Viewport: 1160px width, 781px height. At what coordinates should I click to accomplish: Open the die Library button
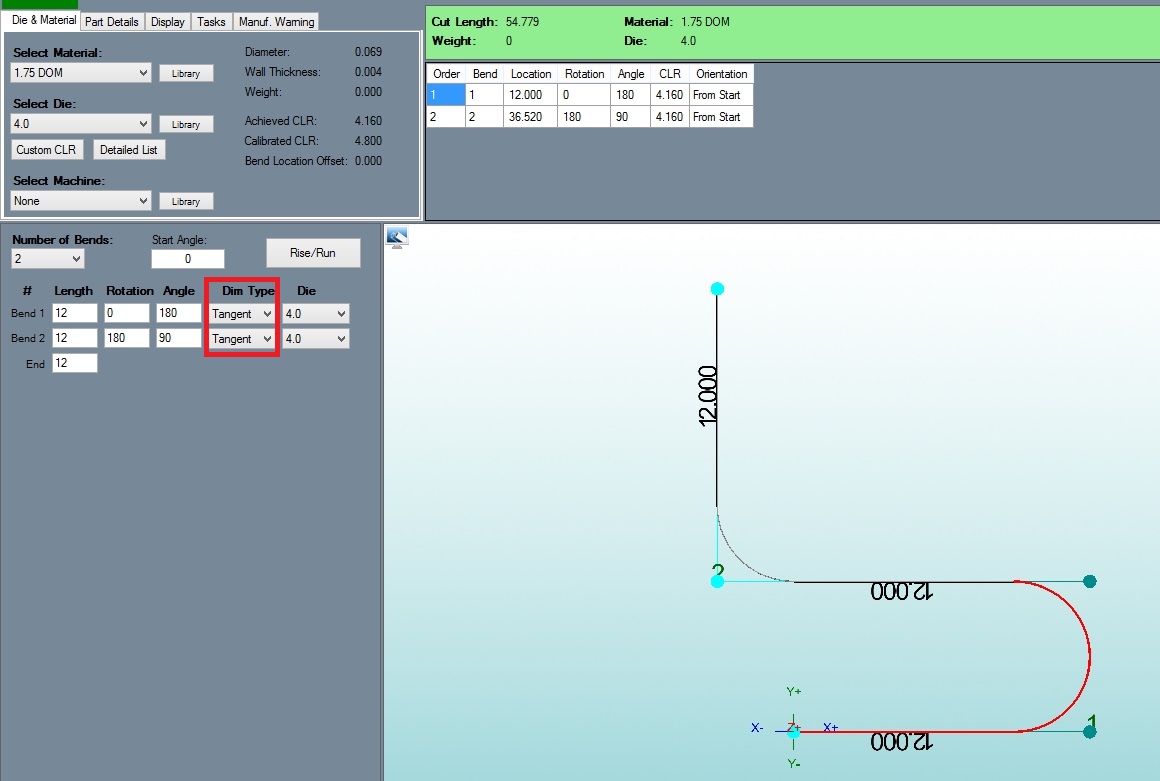click(186, 124)
